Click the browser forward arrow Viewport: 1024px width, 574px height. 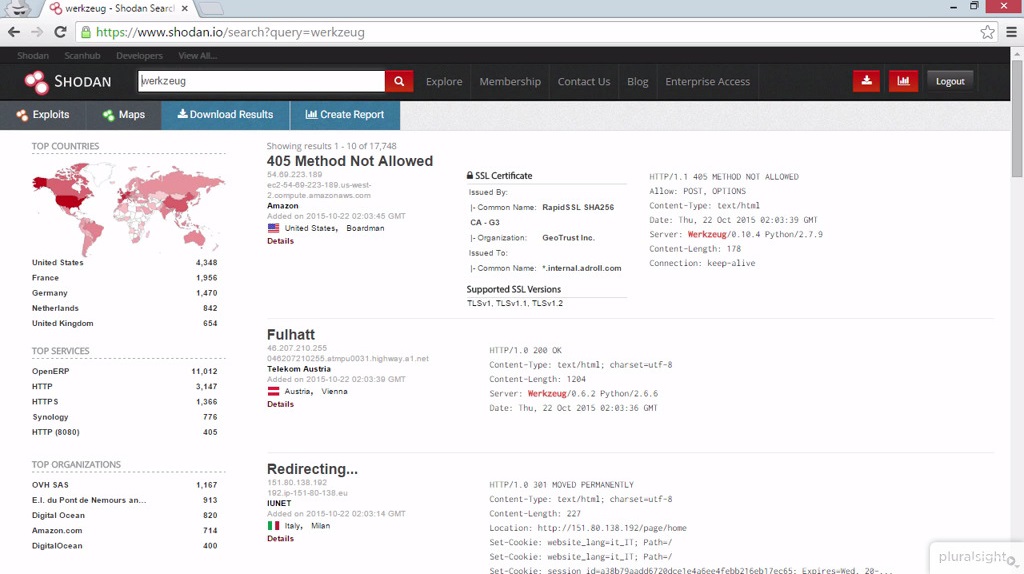pyautogui.click(x=37, y=32)
